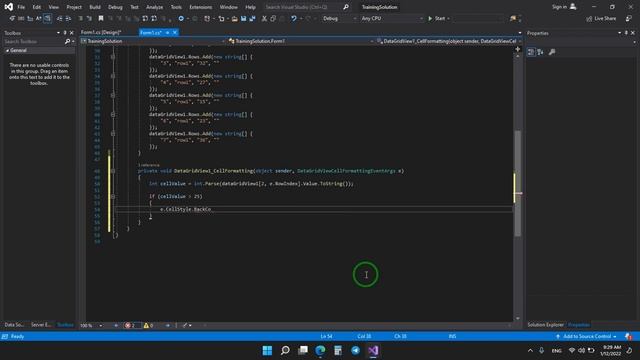The image size is (640, 360).
Task: Click the New Project icon
Action: [208, 18]
